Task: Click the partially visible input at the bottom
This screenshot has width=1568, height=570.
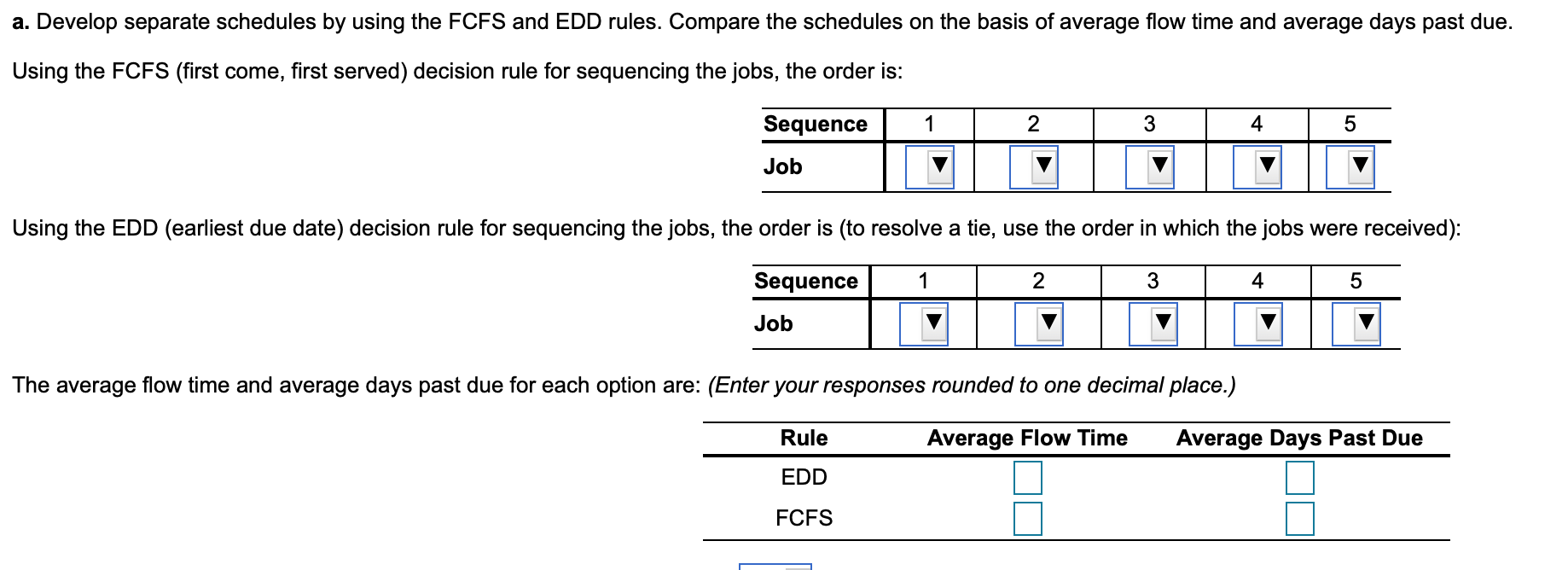Action: 775,566
